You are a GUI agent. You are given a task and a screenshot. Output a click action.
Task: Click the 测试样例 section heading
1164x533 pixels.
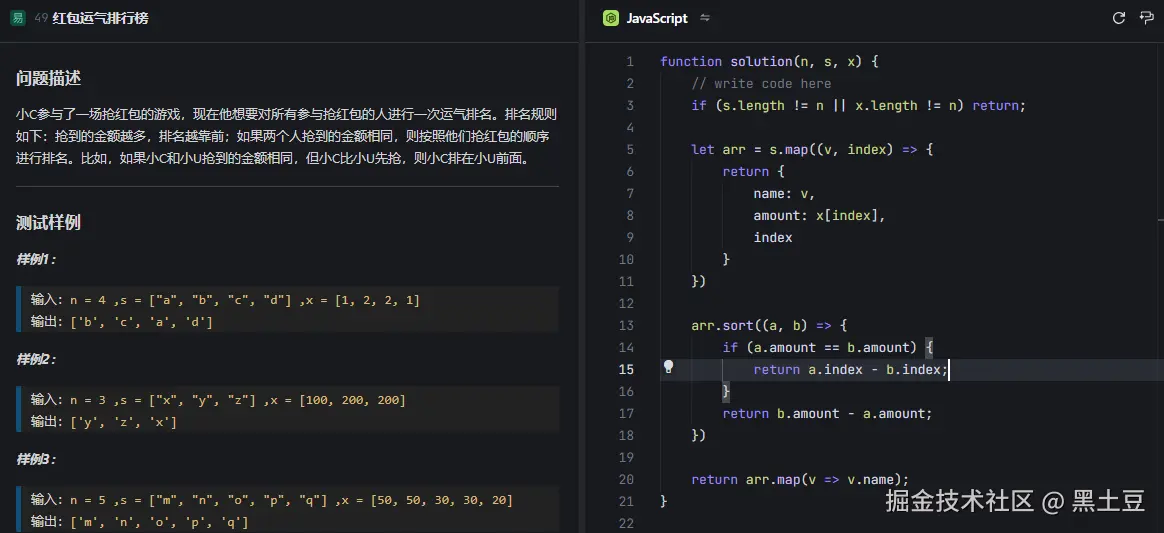point(48,222)
